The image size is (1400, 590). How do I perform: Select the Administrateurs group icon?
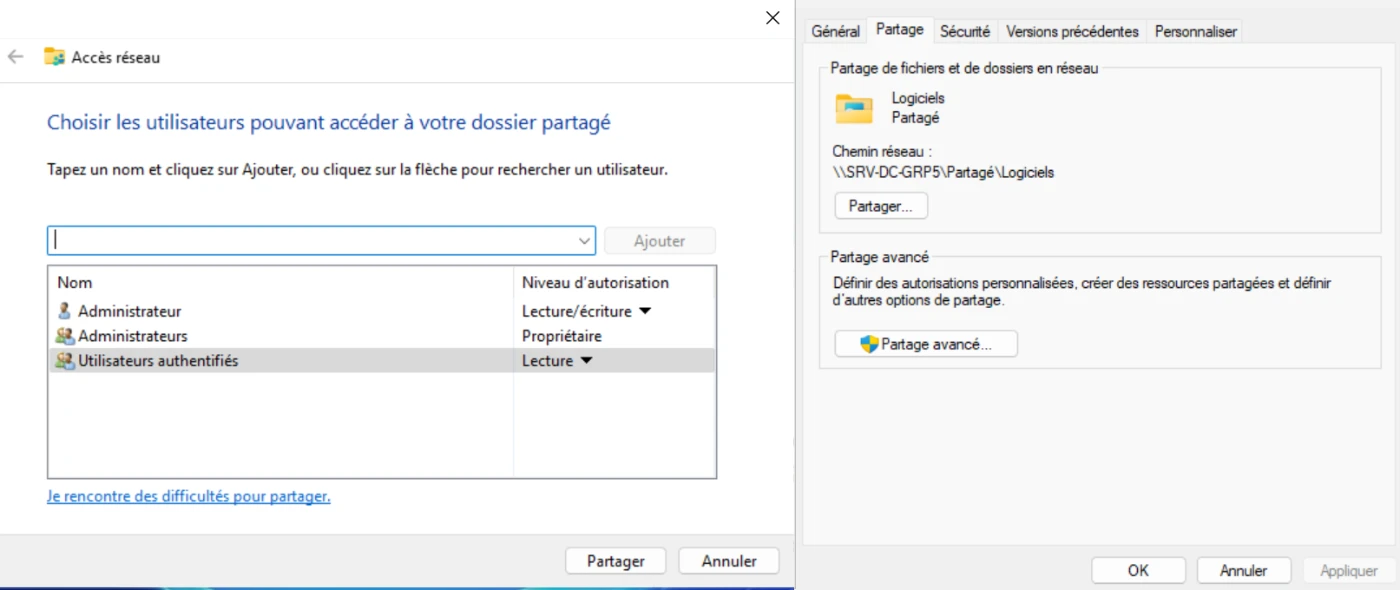click(65, 336)
